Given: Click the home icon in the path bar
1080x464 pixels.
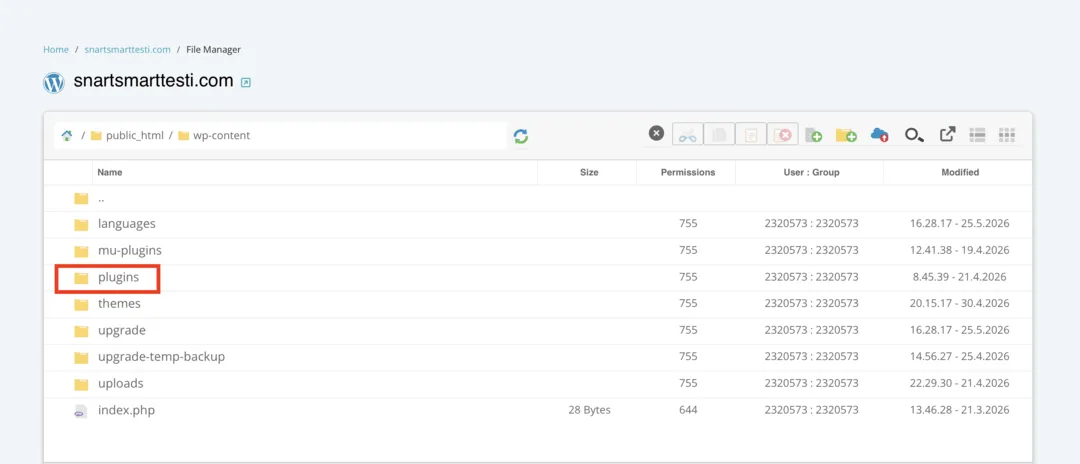Looking at the screenshot, I should tap(67, 136).
